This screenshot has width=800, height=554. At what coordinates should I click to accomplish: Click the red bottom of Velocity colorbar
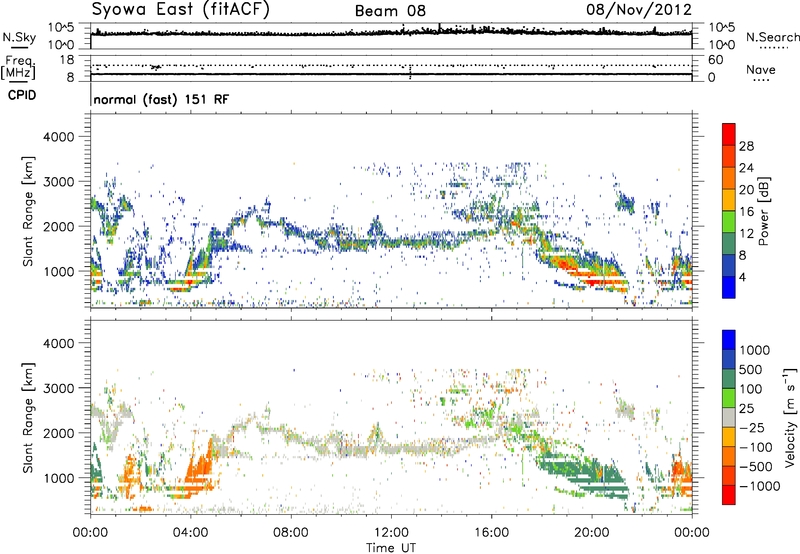[x=729, y=495]
